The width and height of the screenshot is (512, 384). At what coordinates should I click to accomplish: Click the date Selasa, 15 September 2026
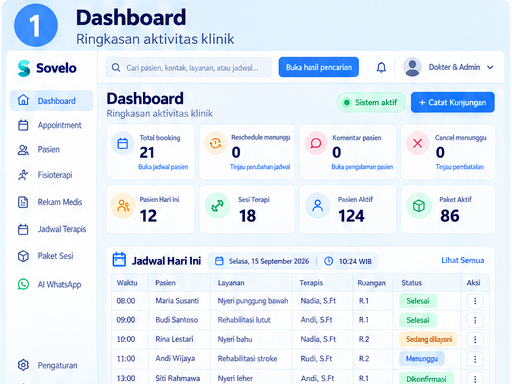coord(269,261)
